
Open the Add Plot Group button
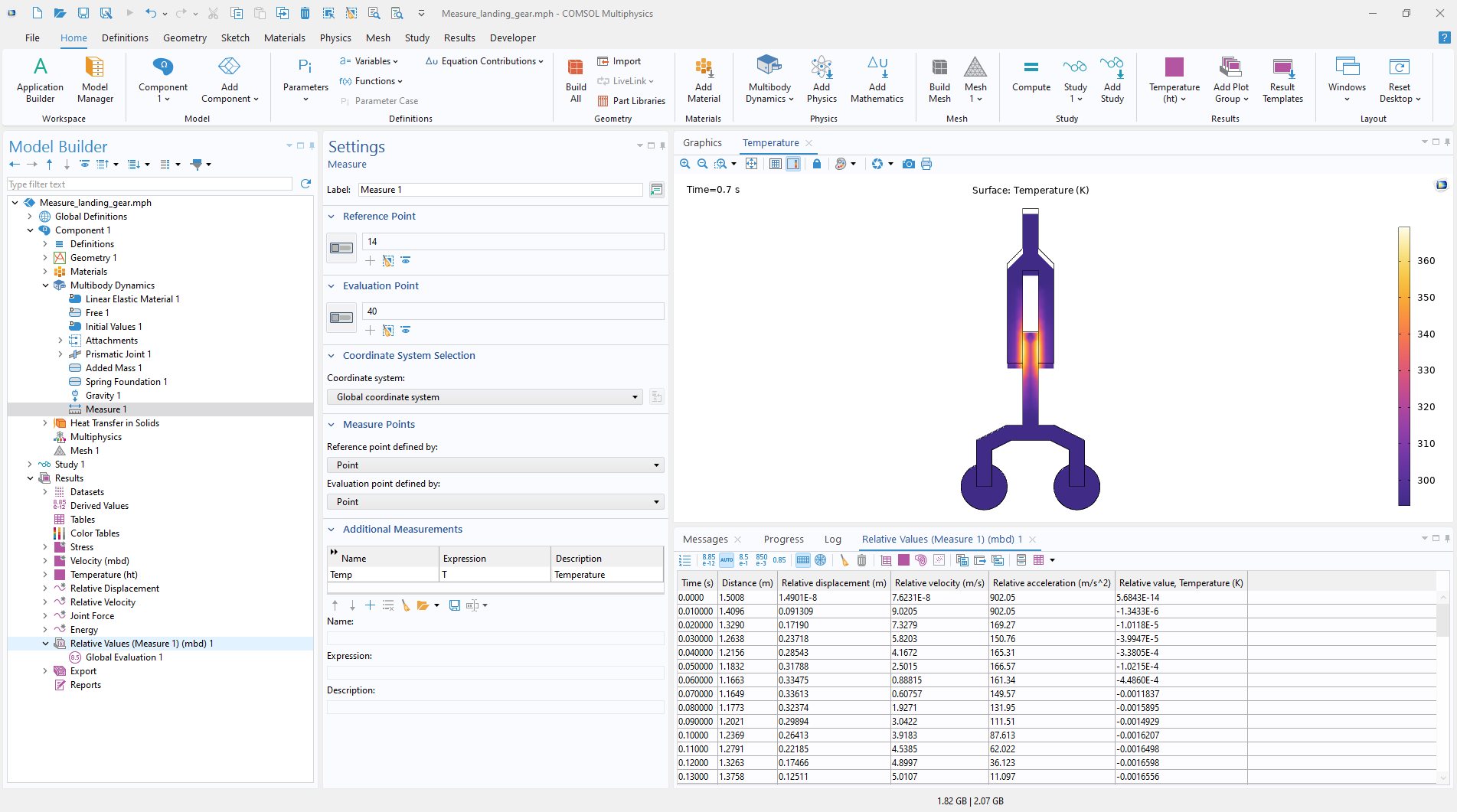tap(1230, 79)
